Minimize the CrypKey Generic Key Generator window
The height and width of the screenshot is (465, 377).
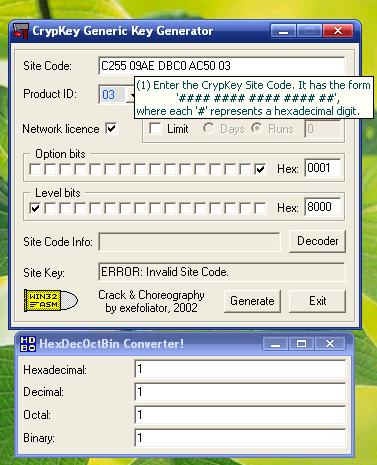(283, 31)
